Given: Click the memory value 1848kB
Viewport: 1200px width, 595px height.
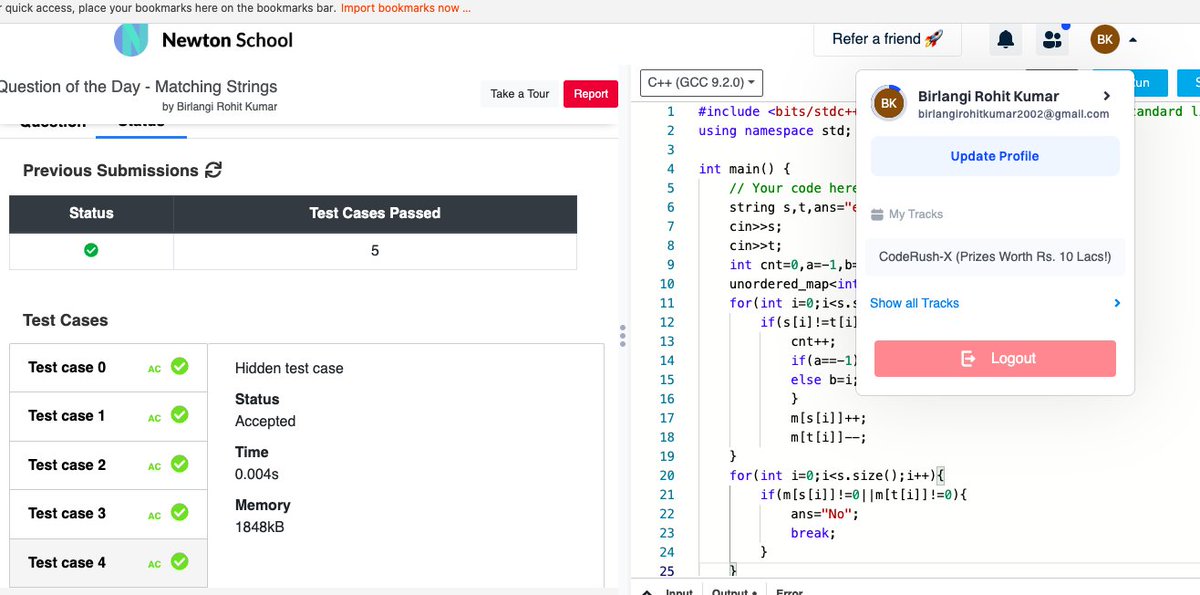Looking at the screenshot, I should click(x=260, y=526).
